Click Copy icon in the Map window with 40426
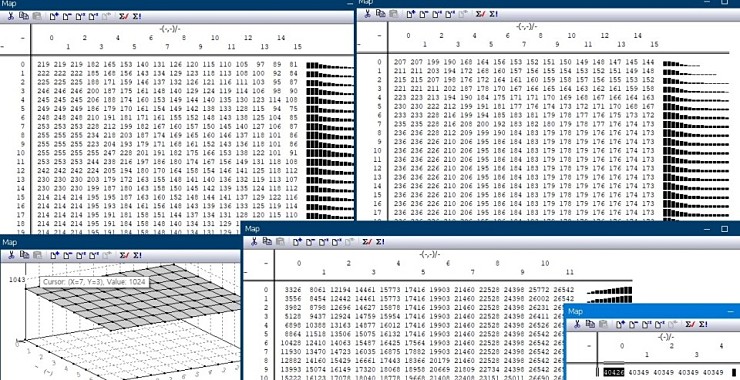 589,324
